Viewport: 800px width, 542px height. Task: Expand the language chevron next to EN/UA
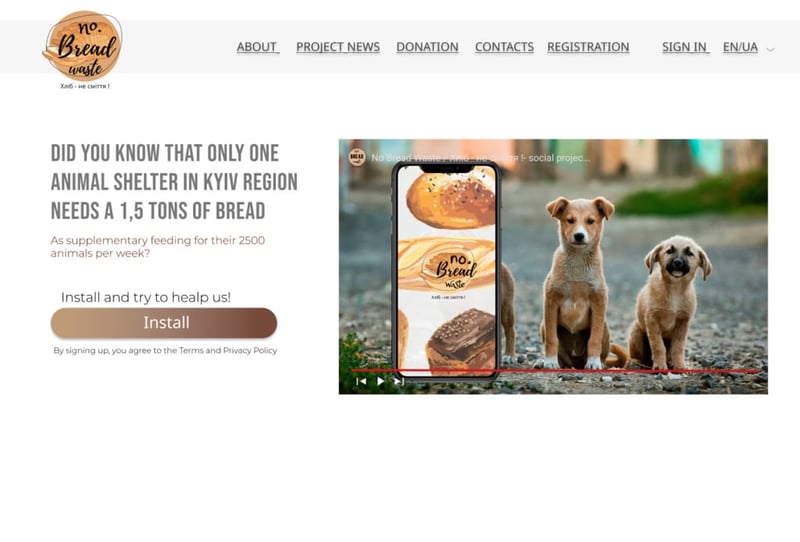(x=770, y=50)
